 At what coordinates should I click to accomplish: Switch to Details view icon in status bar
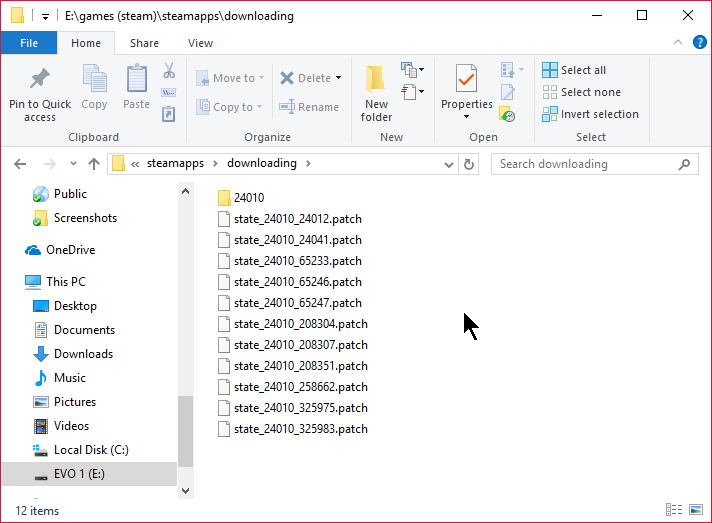tap(674, 510)
